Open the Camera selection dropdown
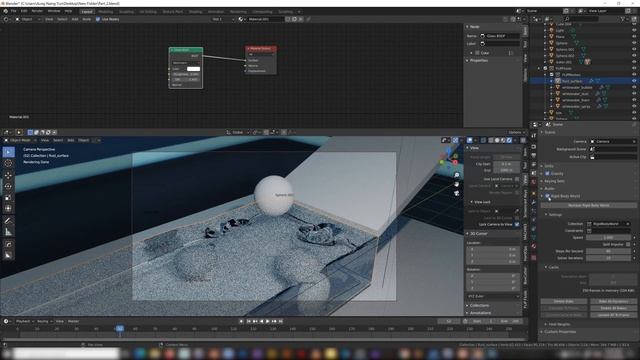This screenshot has width=640, height=360. pyautogui.click(x=613, y=142)
